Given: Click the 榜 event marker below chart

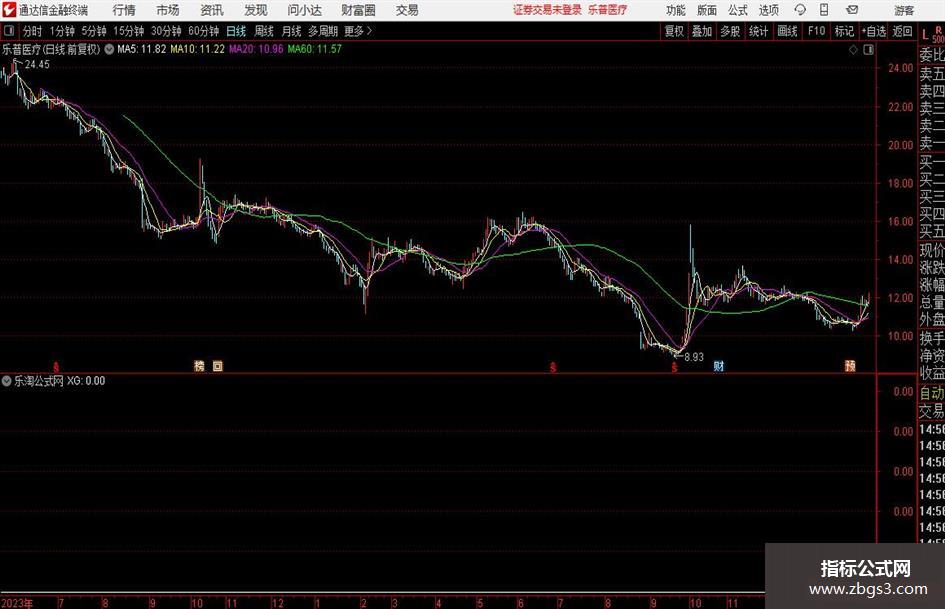Looking at the screenshot, I should [x=199, y=366].
